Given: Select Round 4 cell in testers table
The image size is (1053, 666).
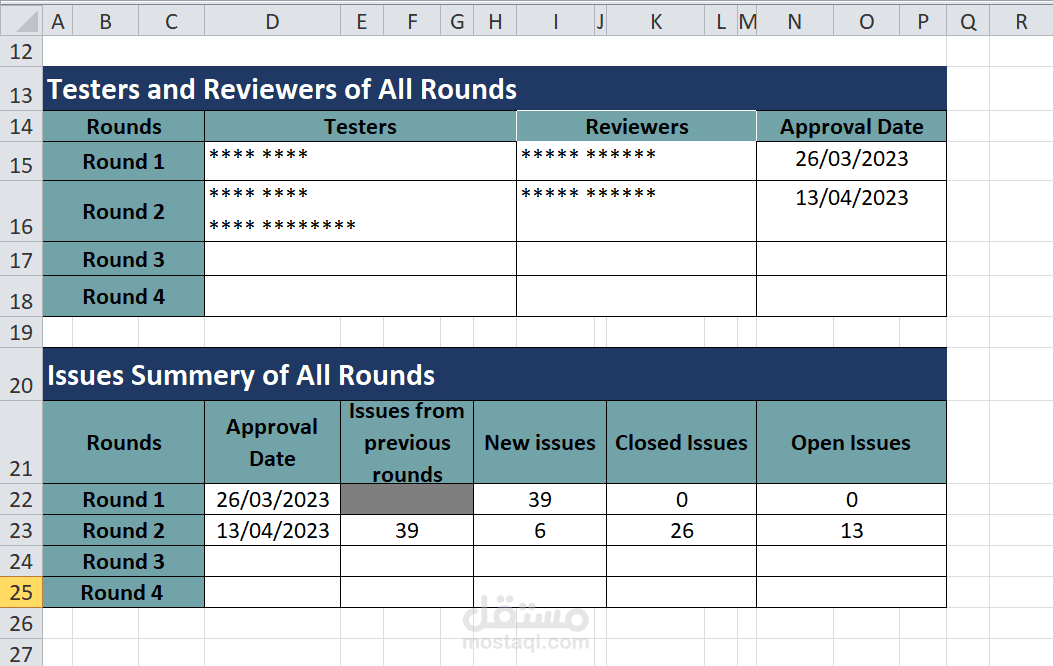Looking at the screenshot, I should pos(124,296).
